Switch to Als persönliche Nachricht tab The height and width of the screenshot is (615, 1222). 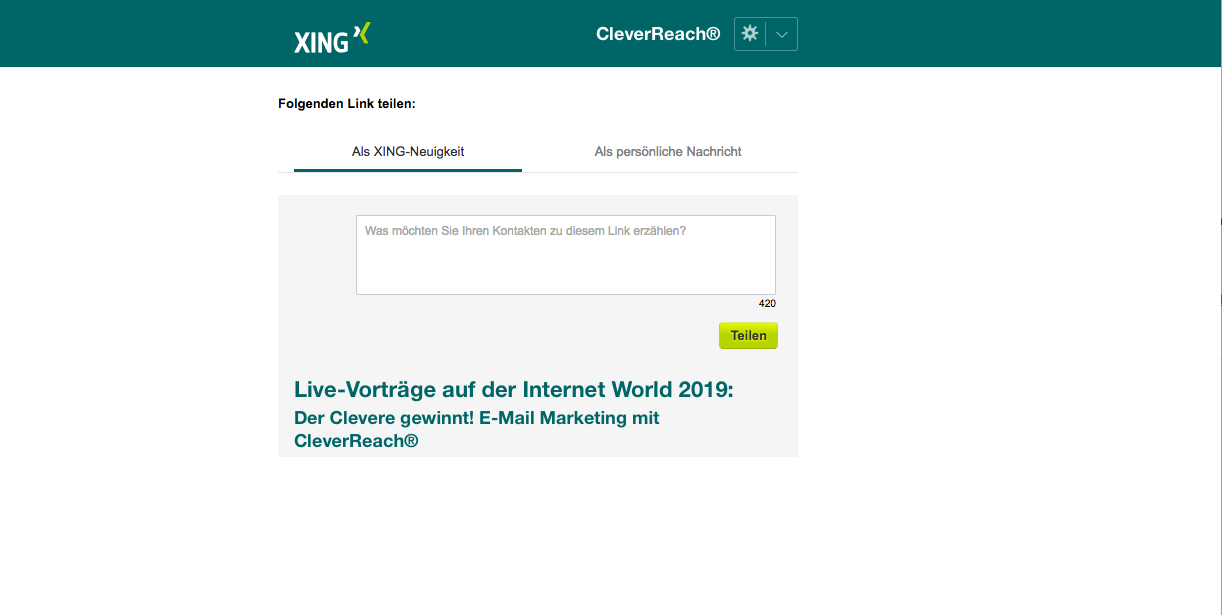(x=668, y=152)
